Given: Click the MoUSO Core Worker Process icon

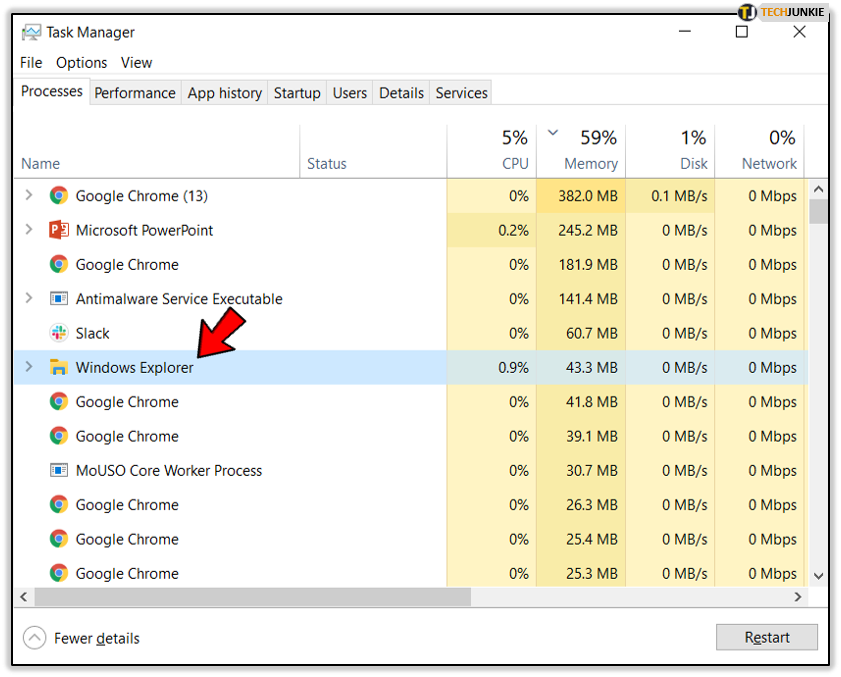Looking at the screenshot, I should click(59, 470).
